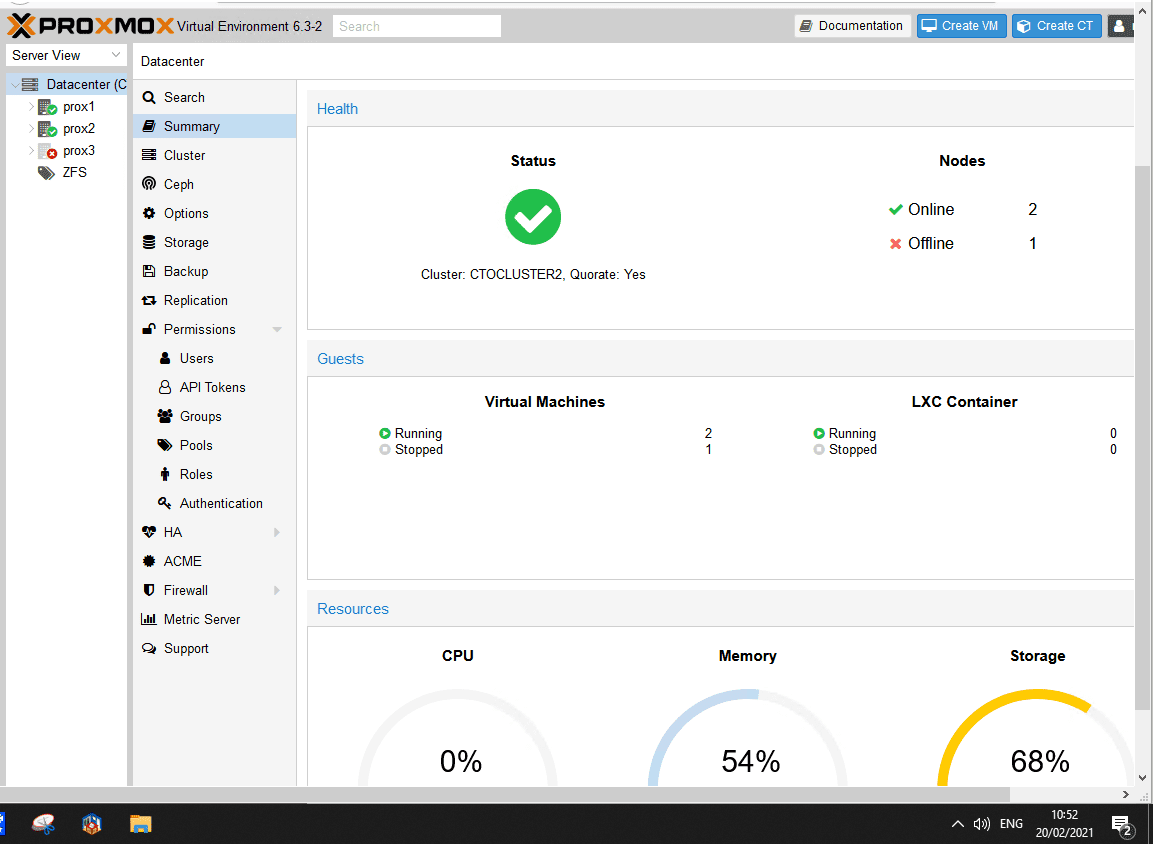Show hidden tray icons with the caret
1153x844 pixels.
pyautogui.click(x=957, y=824)
